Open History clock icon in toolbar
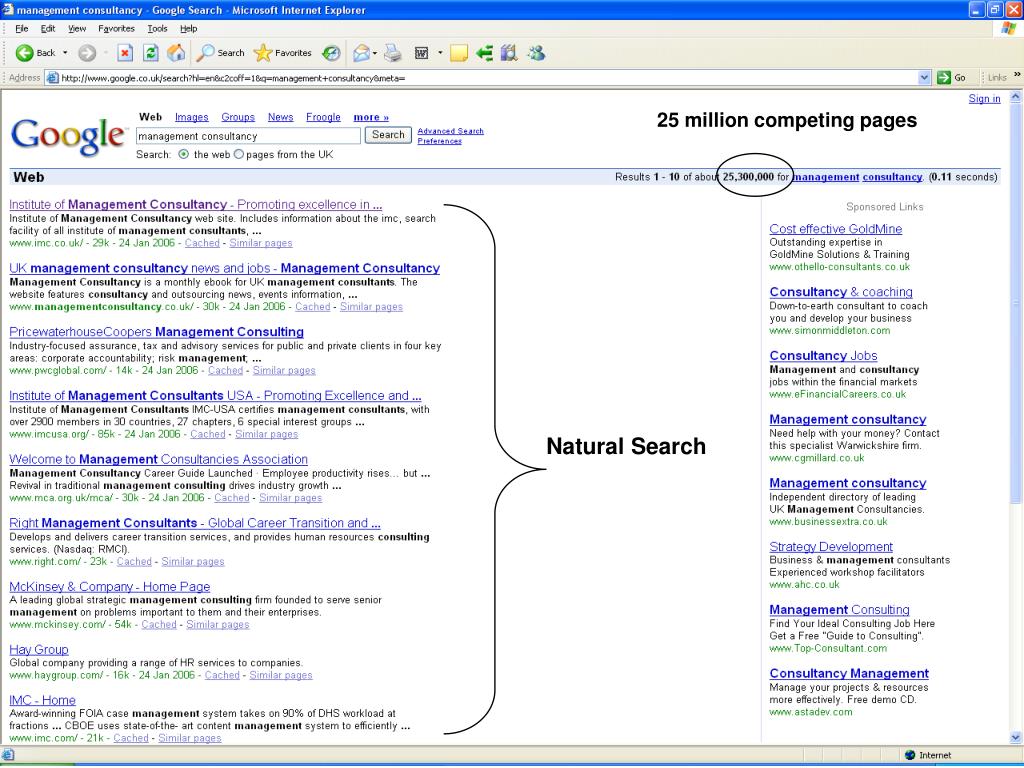The image size is (1024, 768). [331, 53]
